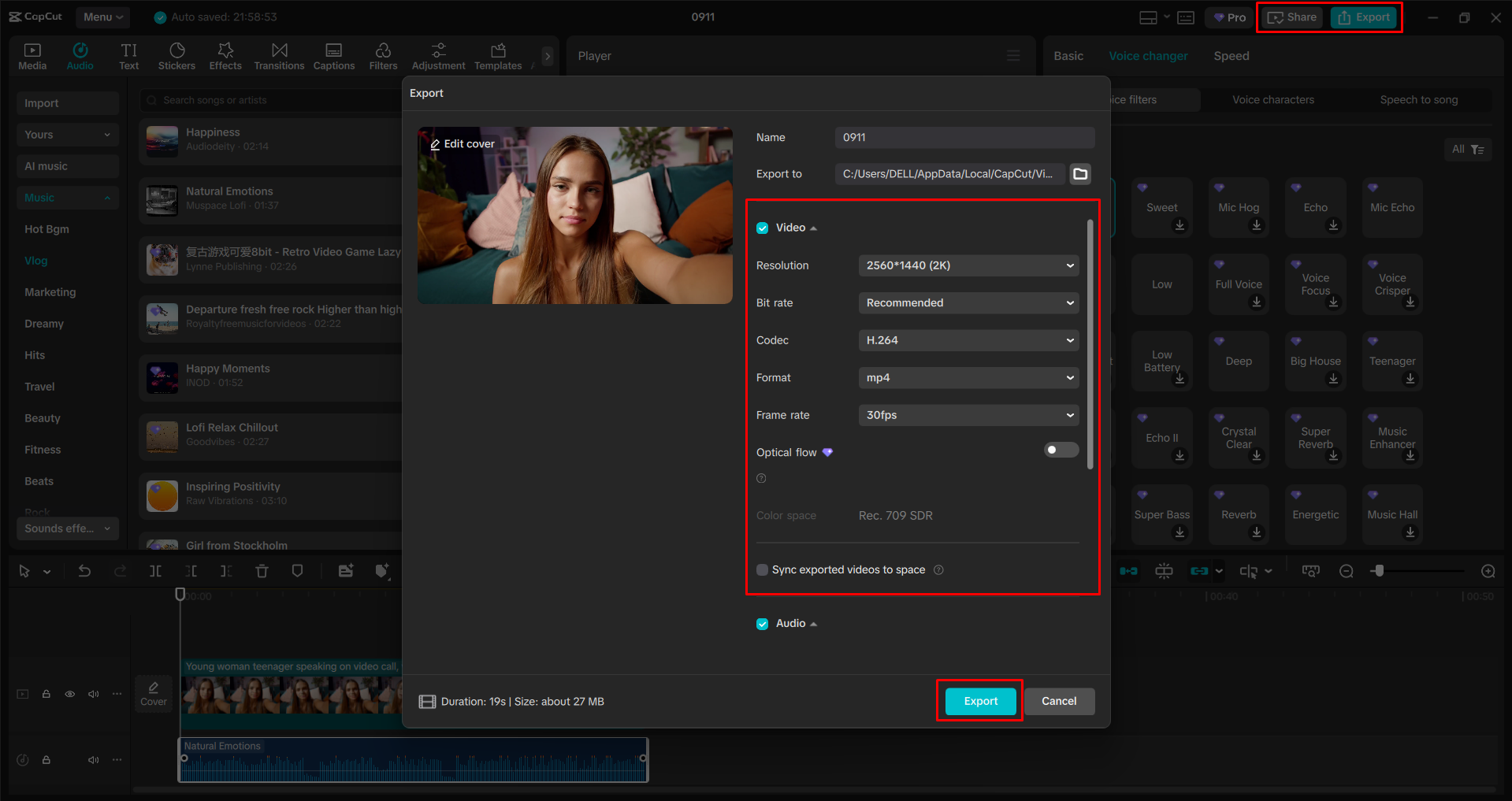Open the Stickers panel
Viewport: 1512px width, 801px height.
click(176, 55)
